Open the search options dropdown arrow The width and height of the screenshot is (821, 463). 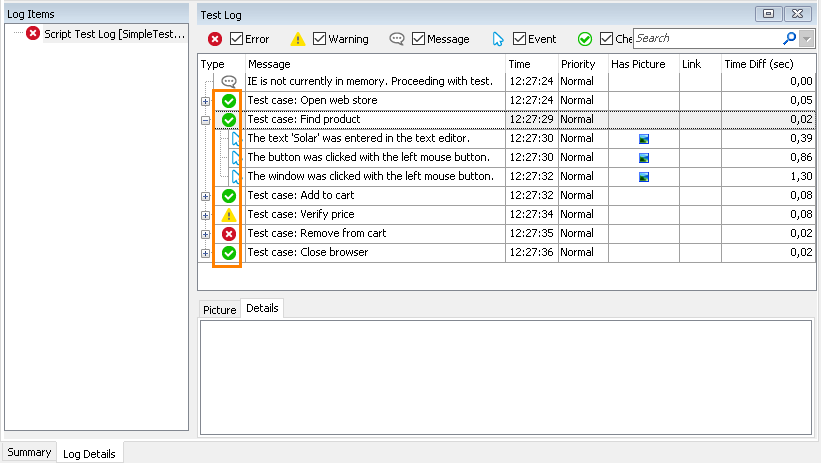806,39
